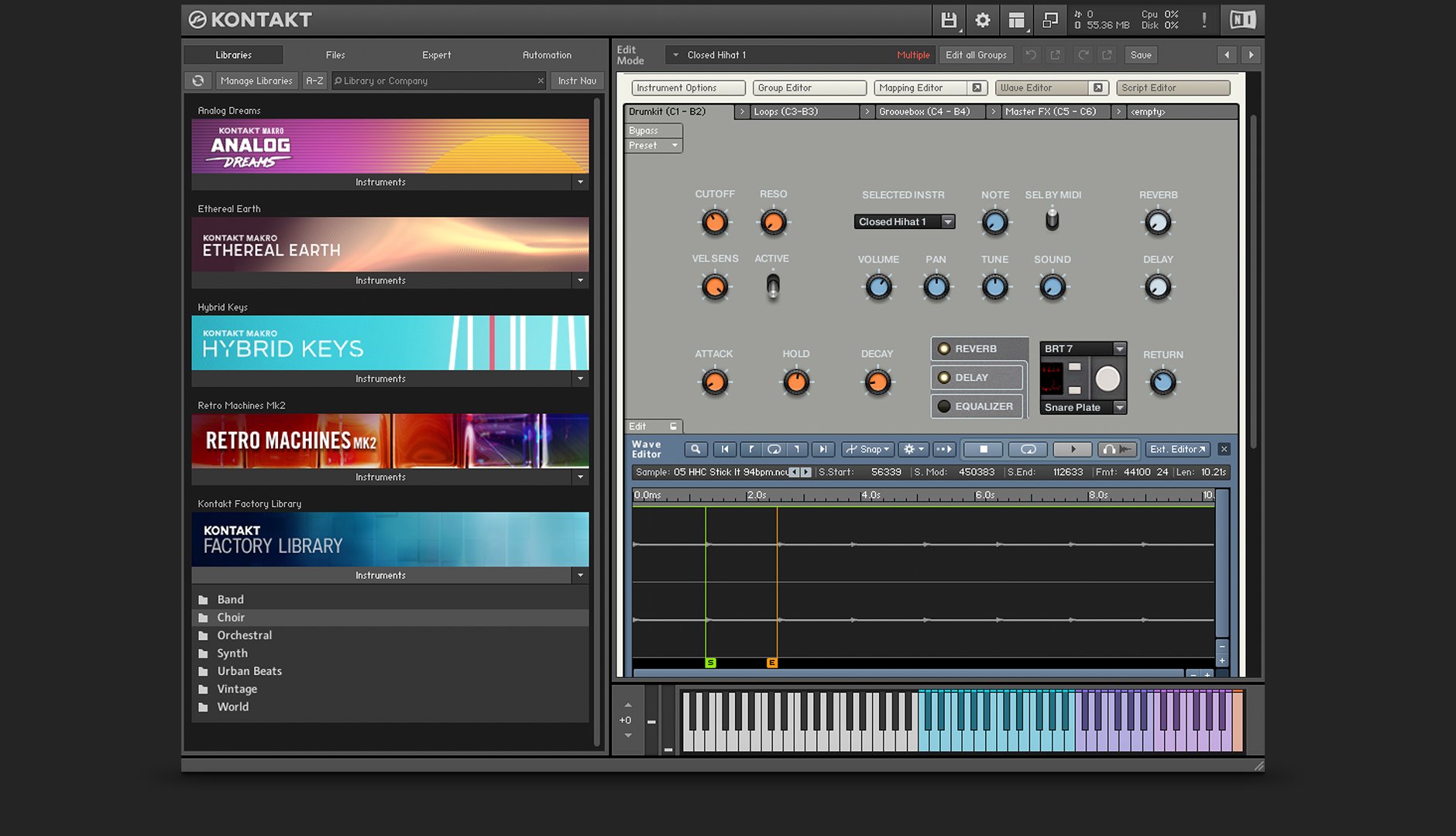The height and width of the screenshot is (836, 1456).
Task: Toggle the ACTIVE switch for the hihat
Action: pyautogui.click(x=772, y=286)
